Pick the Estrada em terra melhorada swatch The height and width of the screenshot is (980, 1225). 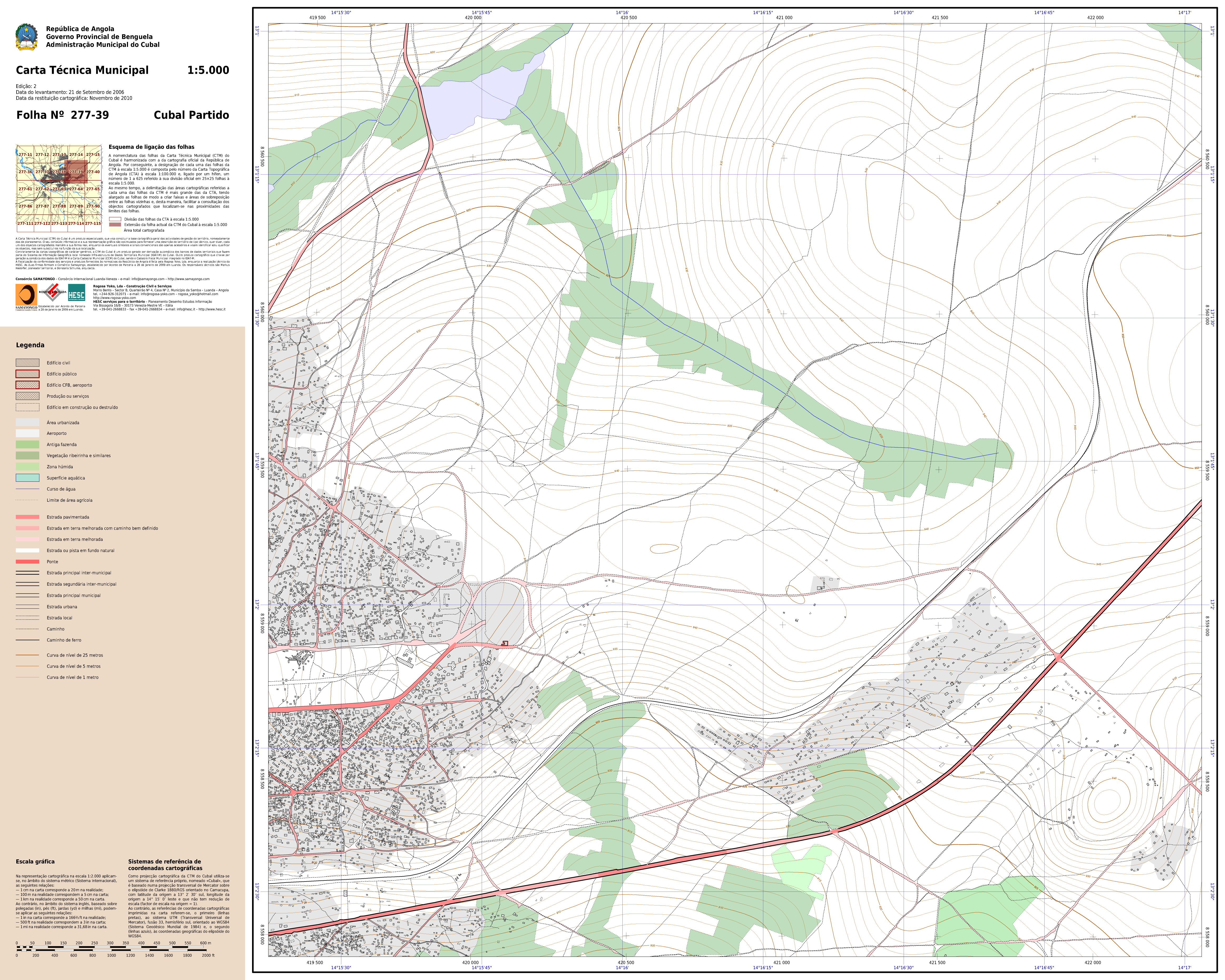coord(27,539)
